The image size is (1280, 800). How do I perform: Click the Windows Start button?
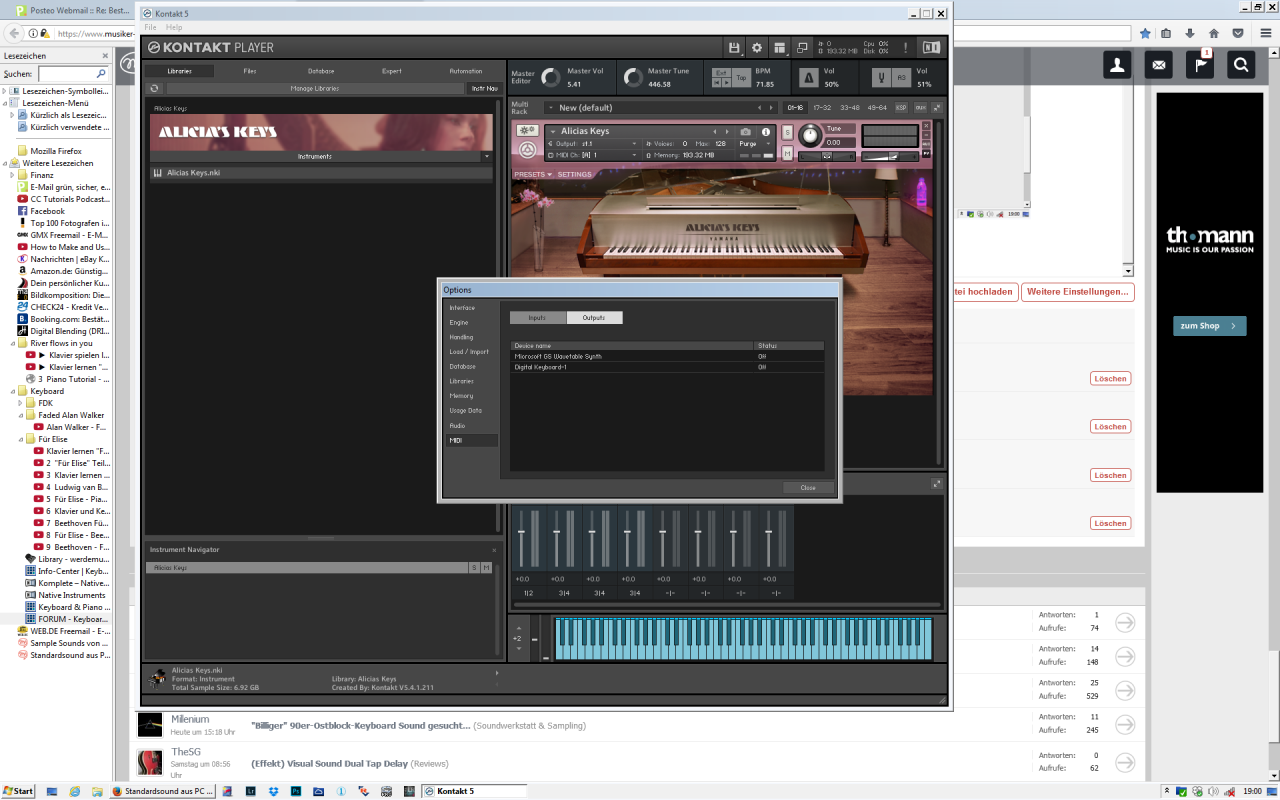pos(18,791)
